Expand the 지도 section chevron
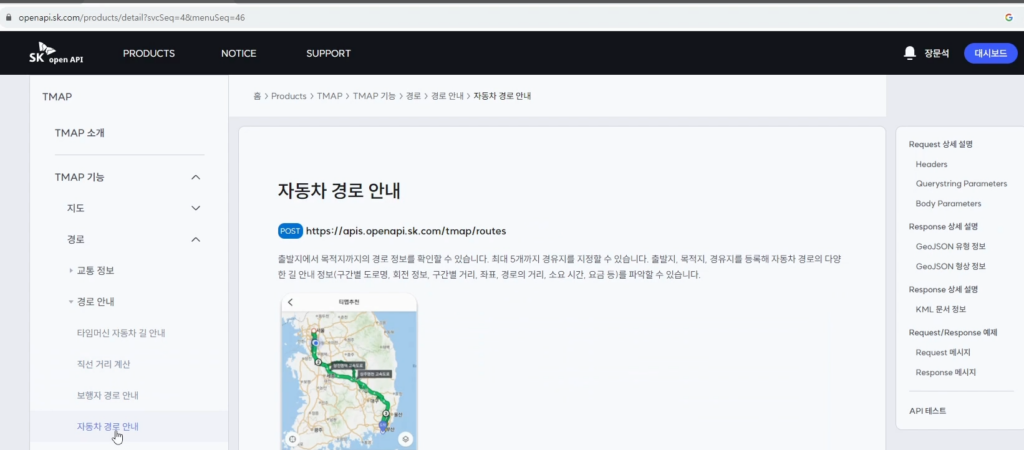 195,208
